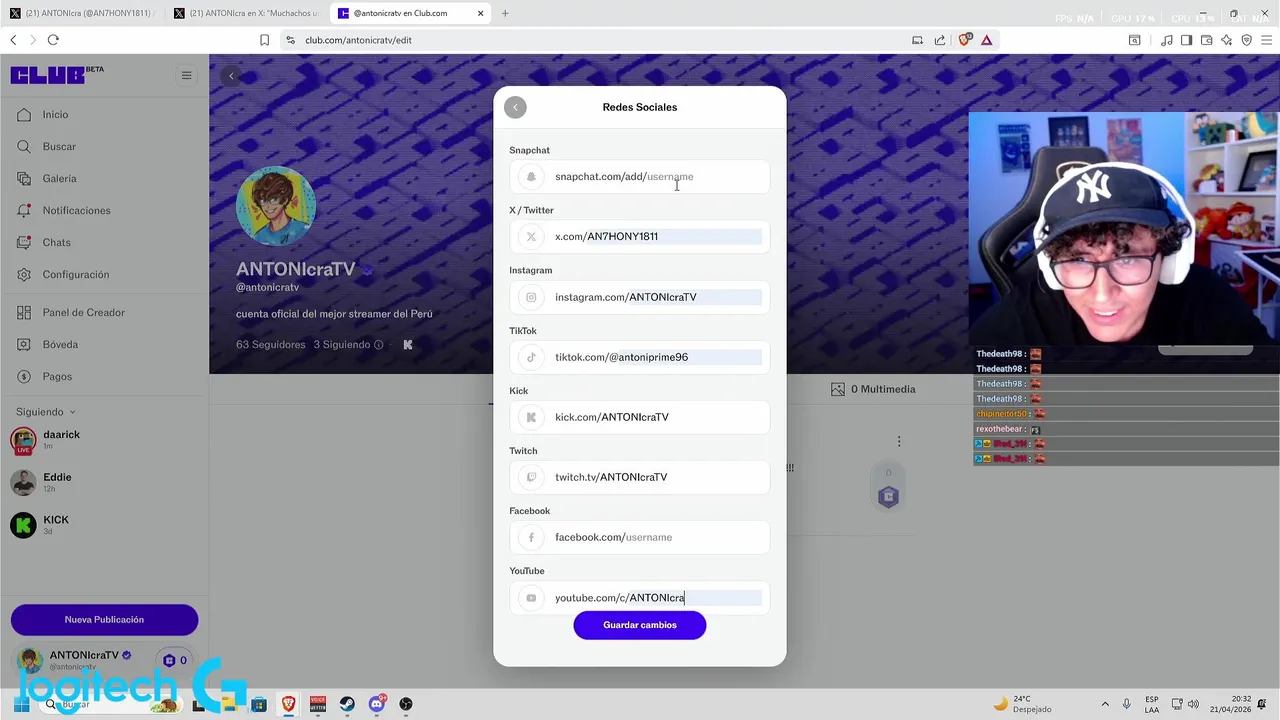Viewport: 1280px width, 720px height.
Task: Focus the Facebook username field
Action: (640, 537)
